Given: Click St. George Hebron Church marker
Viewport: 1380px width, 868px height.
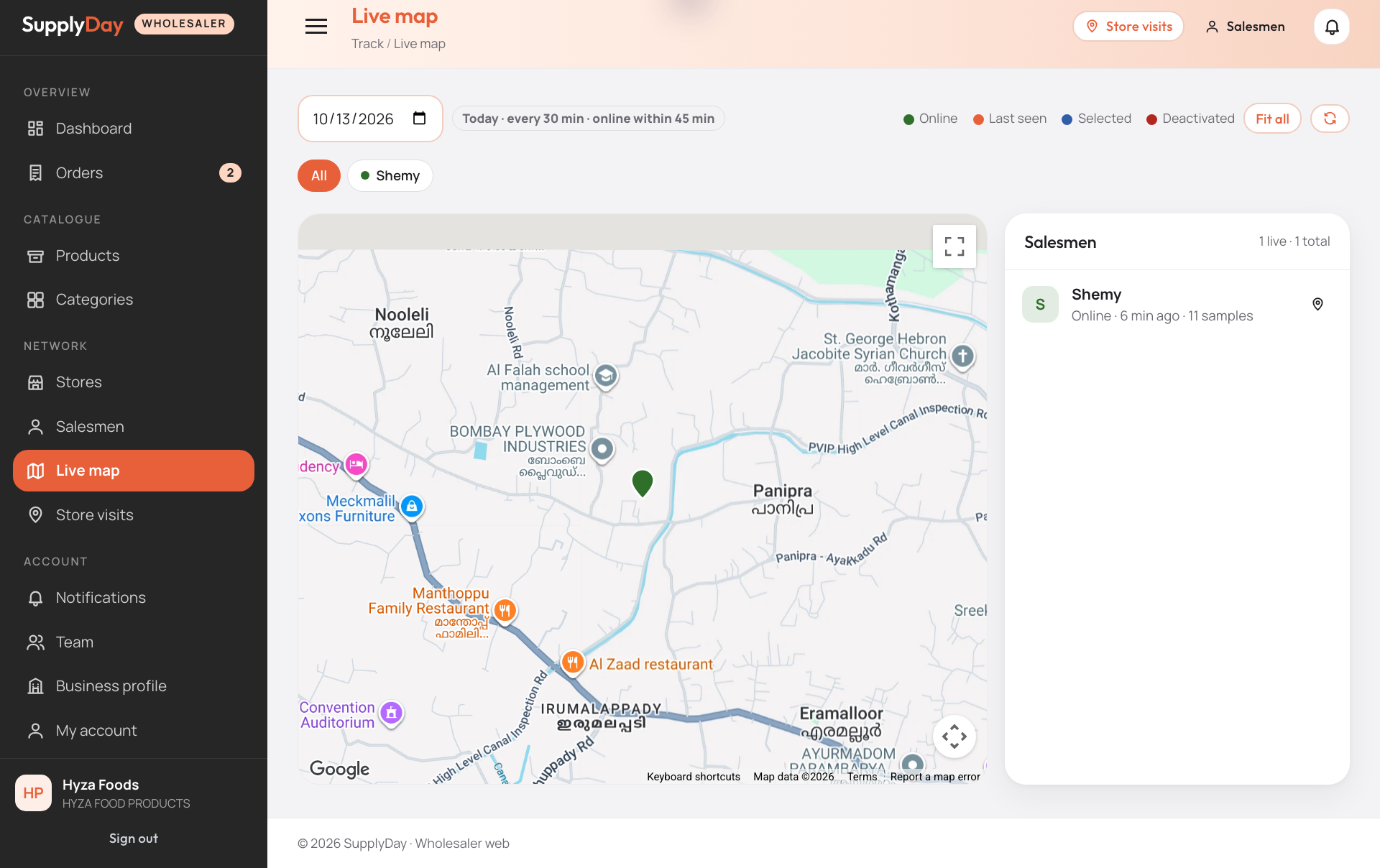Looking at the screenshot, I should coord(962,356).
